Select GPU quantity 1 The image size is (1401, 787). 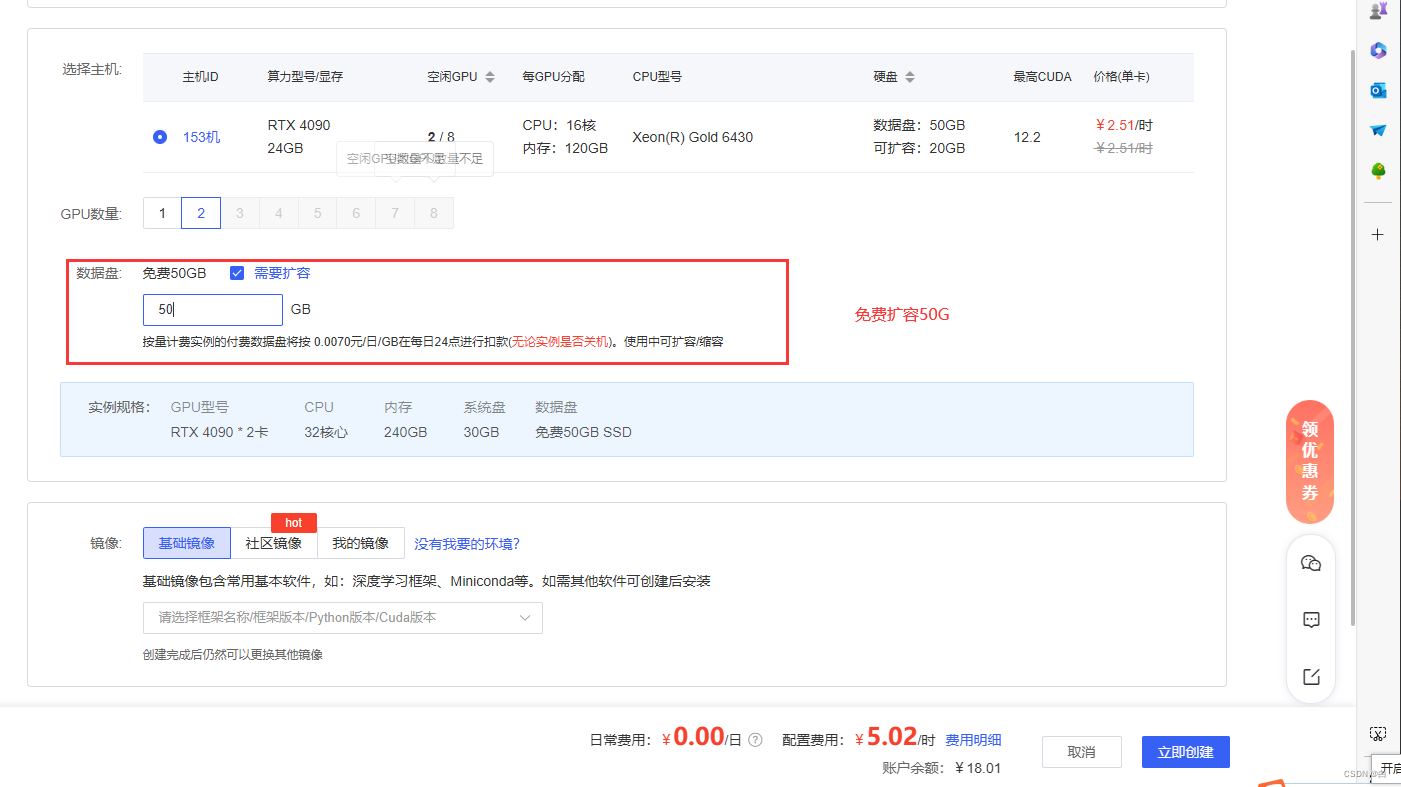162,213
